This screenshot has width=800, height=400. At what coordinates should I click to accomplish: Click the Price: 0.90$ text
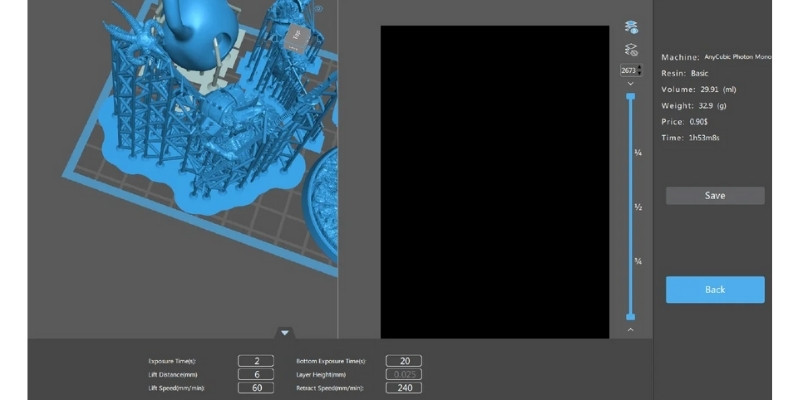tap(684, 122)
